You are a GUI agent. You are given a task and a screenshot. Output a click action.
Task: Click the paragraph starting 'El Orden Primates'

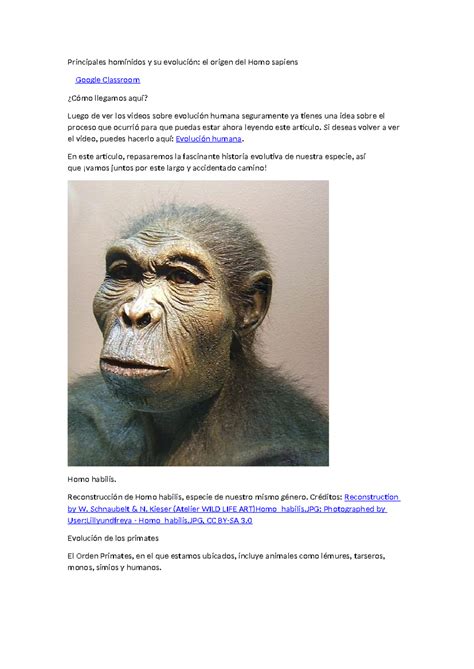pyautogui.click(x=226, y=562)
